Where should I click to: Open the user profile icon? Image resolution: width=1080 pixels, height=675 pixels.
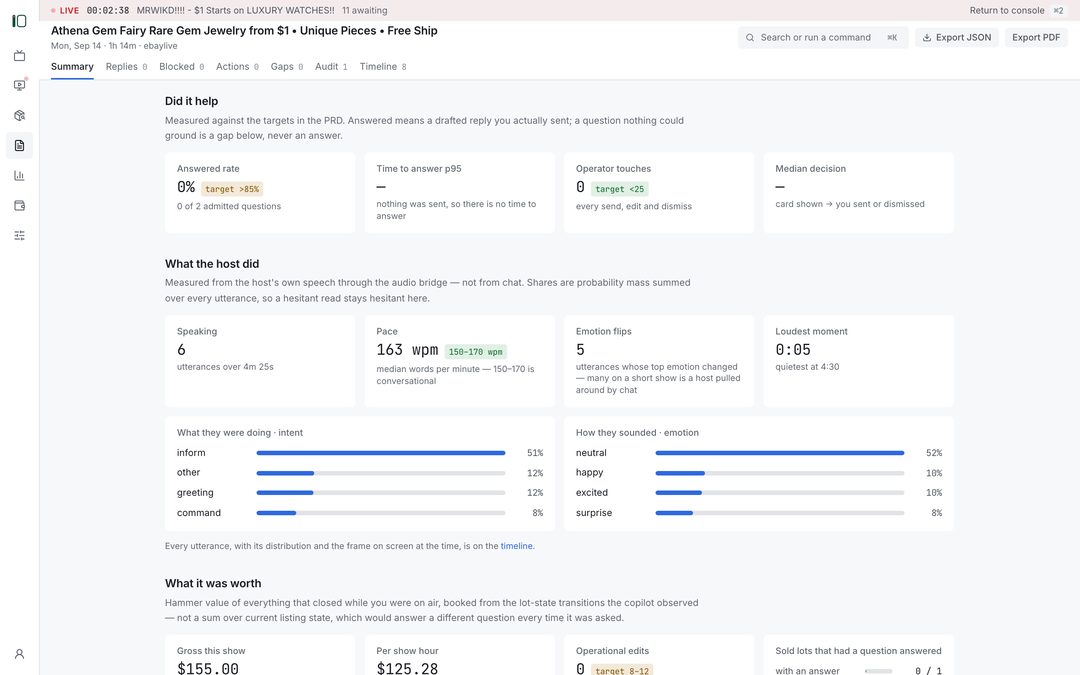pyautogui.click(x=19, y=654)
